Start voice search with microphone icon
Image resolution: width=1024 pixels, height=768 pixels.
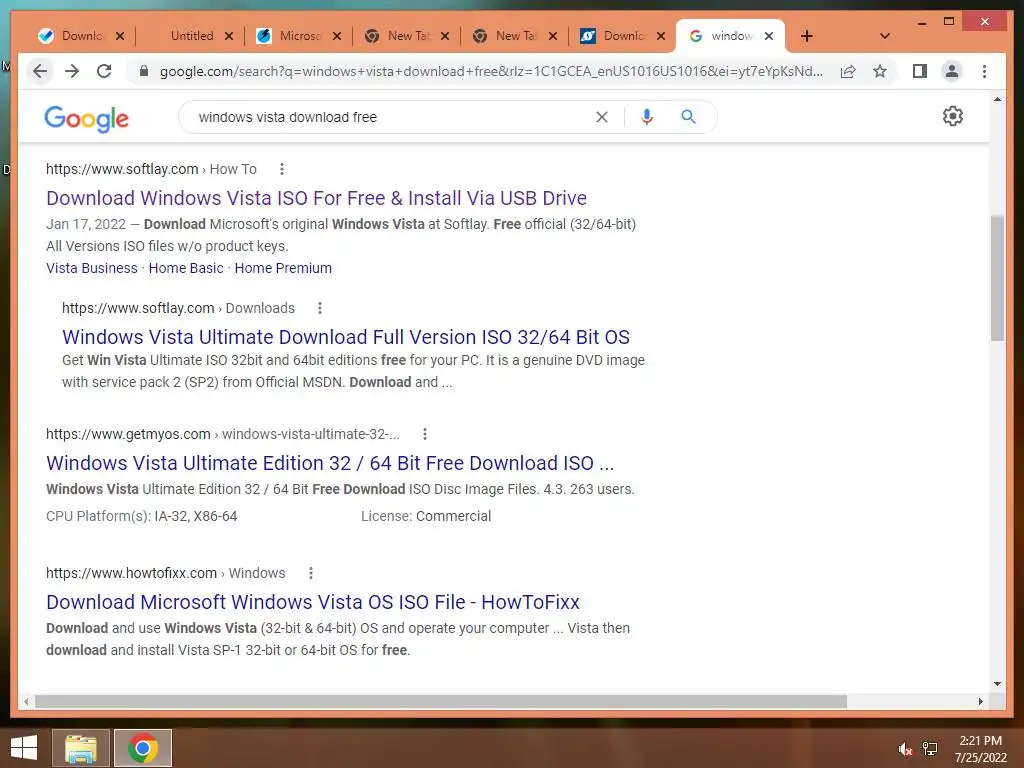point(647,117)
